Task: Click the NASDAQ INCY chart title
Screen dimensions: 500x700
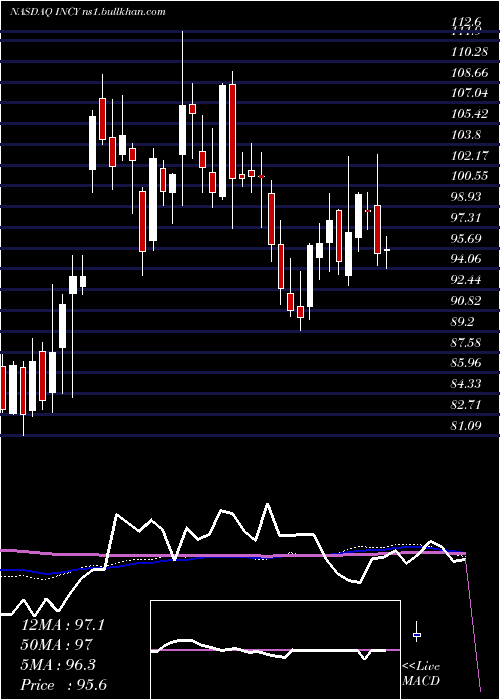Action: coord(88,12)
